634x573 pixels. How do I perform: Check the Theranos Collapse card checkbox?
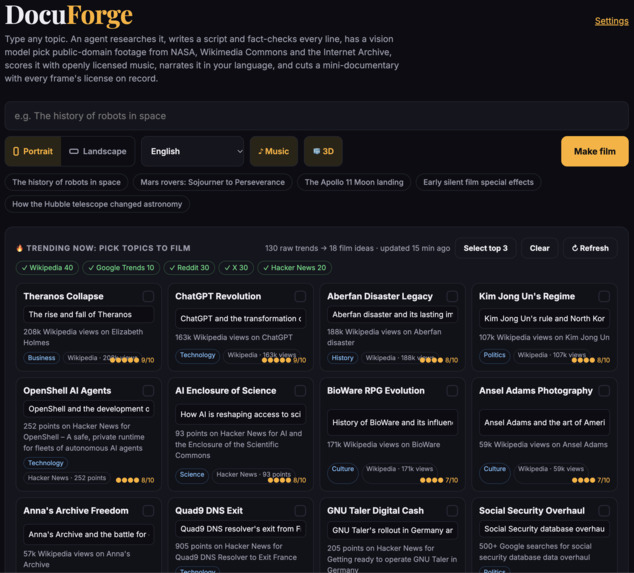pyautogui.click(x=148, y=296)
